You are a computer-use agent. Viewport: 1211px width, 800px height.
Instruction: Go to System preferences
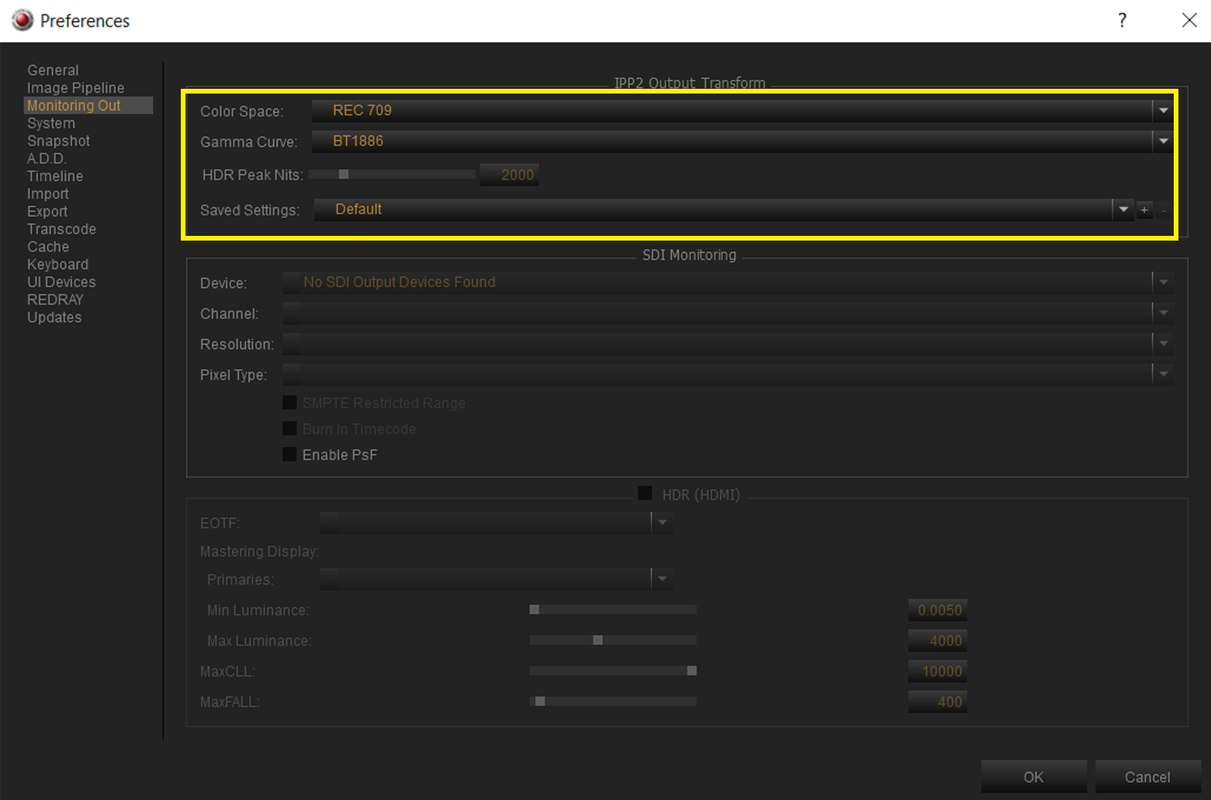(x=51, y=123)
